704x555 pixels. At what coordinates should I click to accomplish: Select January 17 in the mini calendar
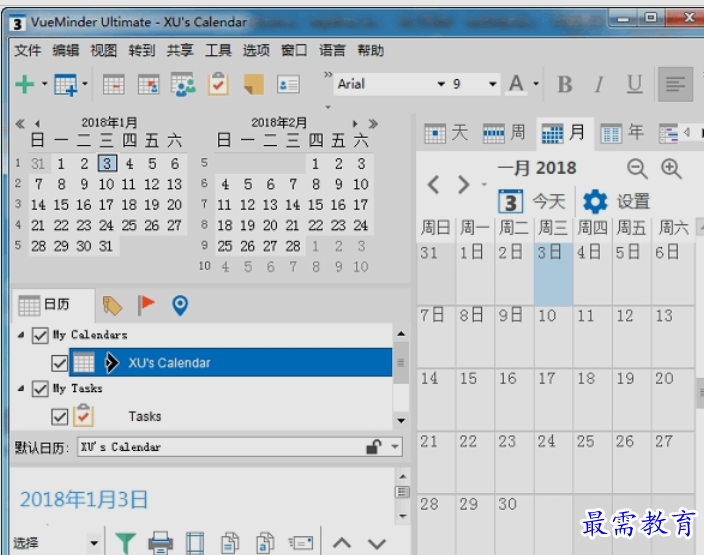coord(106,205)
